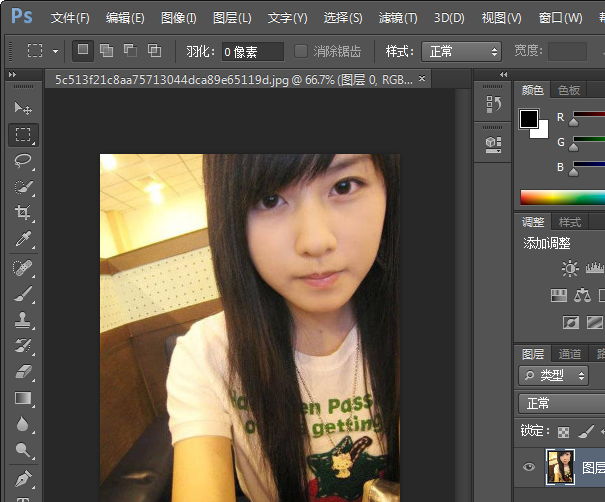
Task: Select the Brush tool
Action: pos(23,294)
